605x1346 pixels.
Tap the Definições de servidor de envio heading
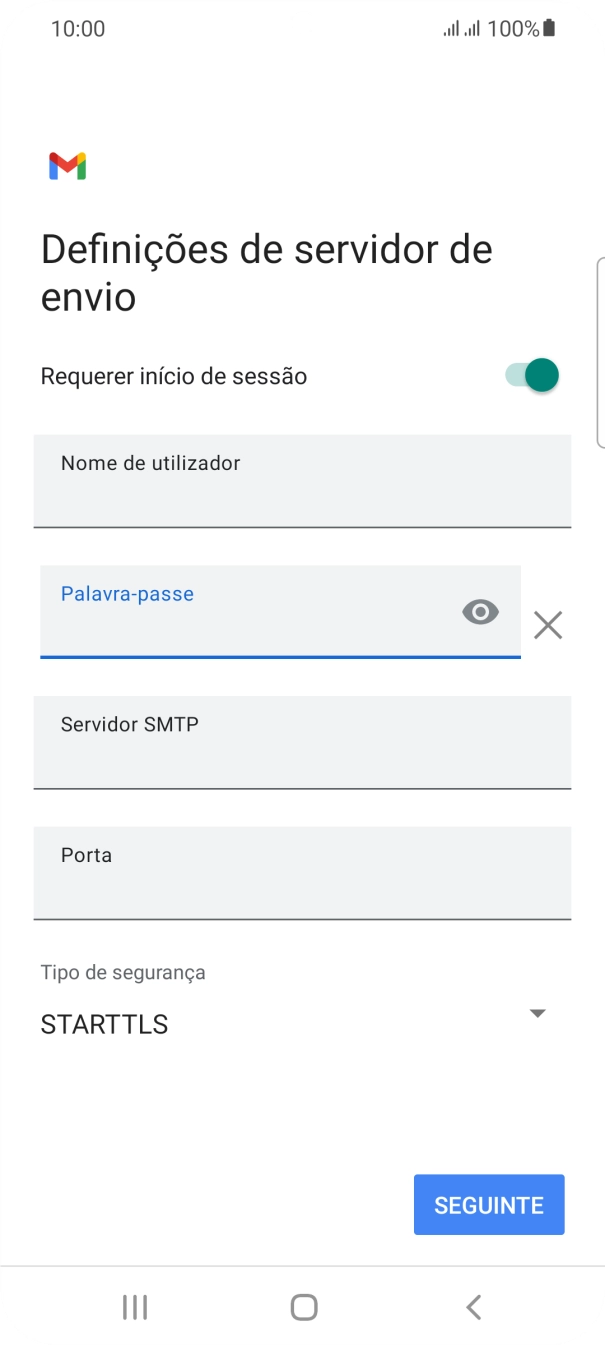(x=265, y=272)
